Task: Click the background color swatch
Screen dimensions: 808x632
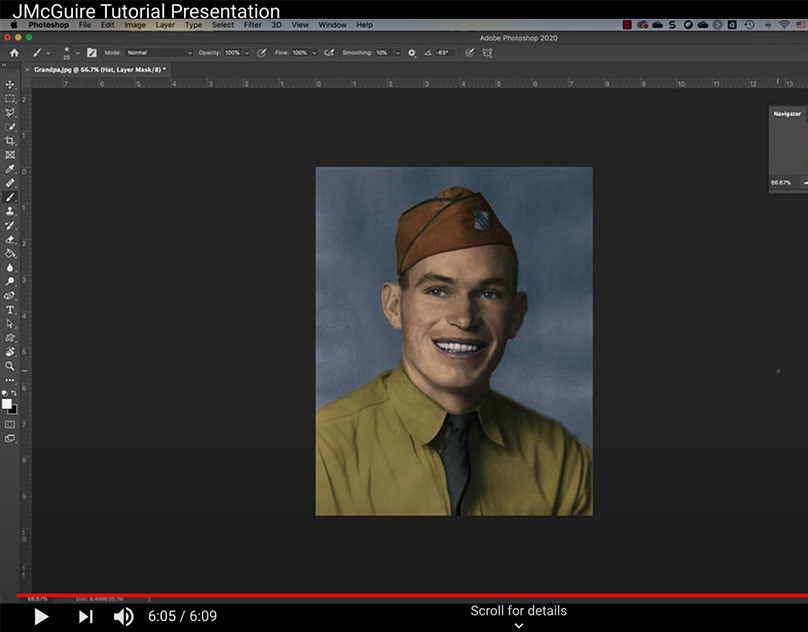Action: coord(13,411)
